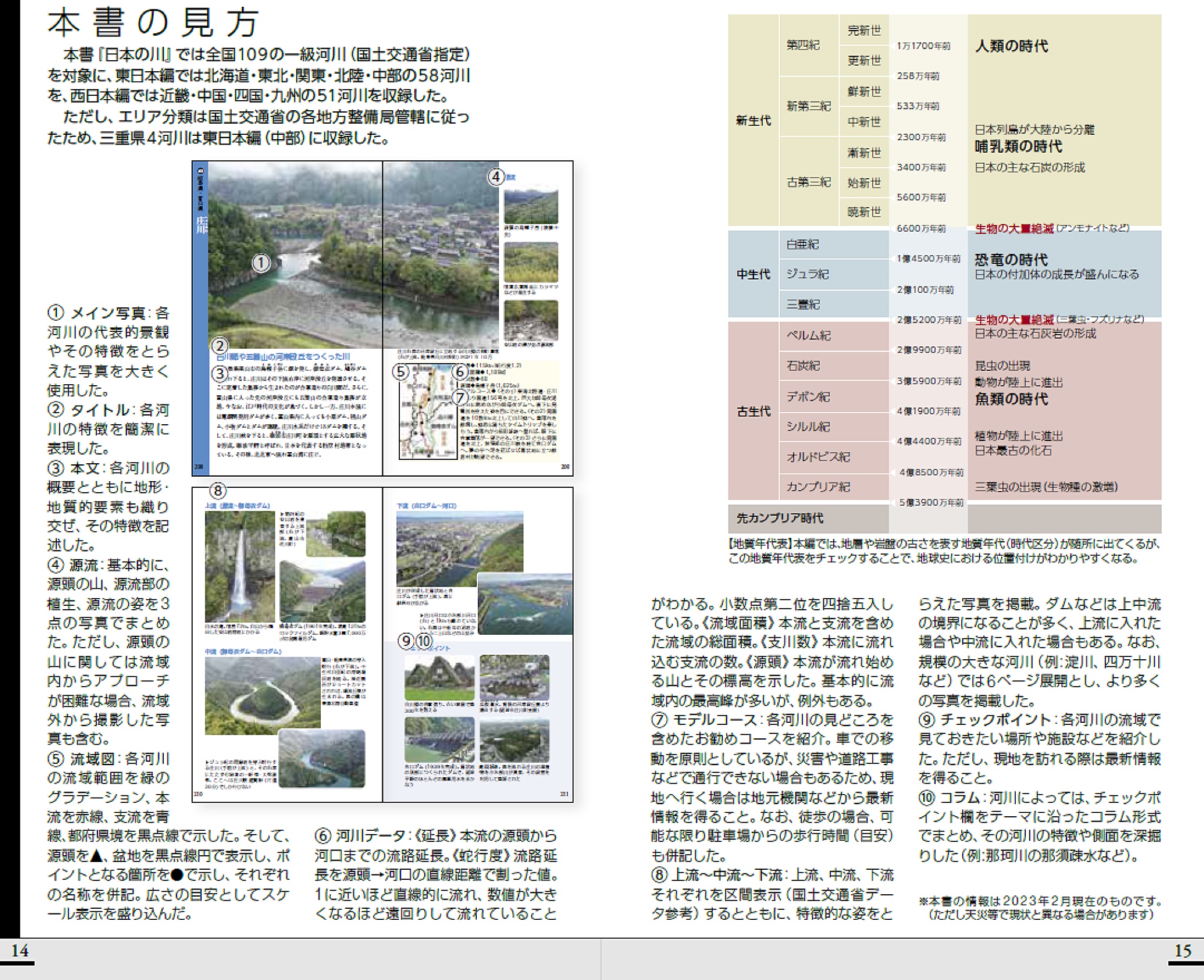The image size is (1204, 980).
Task: Select the date 533万年前
Action: [918, 106]
